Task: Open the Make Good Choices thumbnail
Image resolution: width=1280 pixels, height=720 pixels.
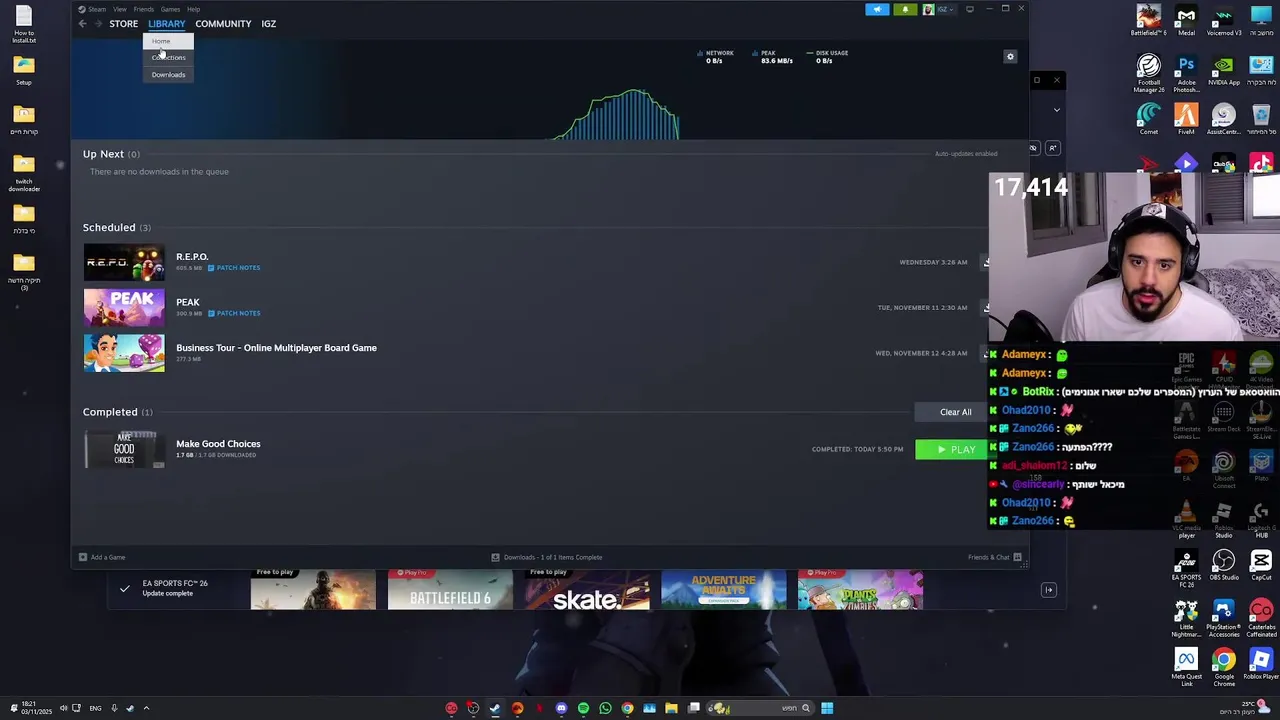Action: pyautogui.click(x=124, y=449)
